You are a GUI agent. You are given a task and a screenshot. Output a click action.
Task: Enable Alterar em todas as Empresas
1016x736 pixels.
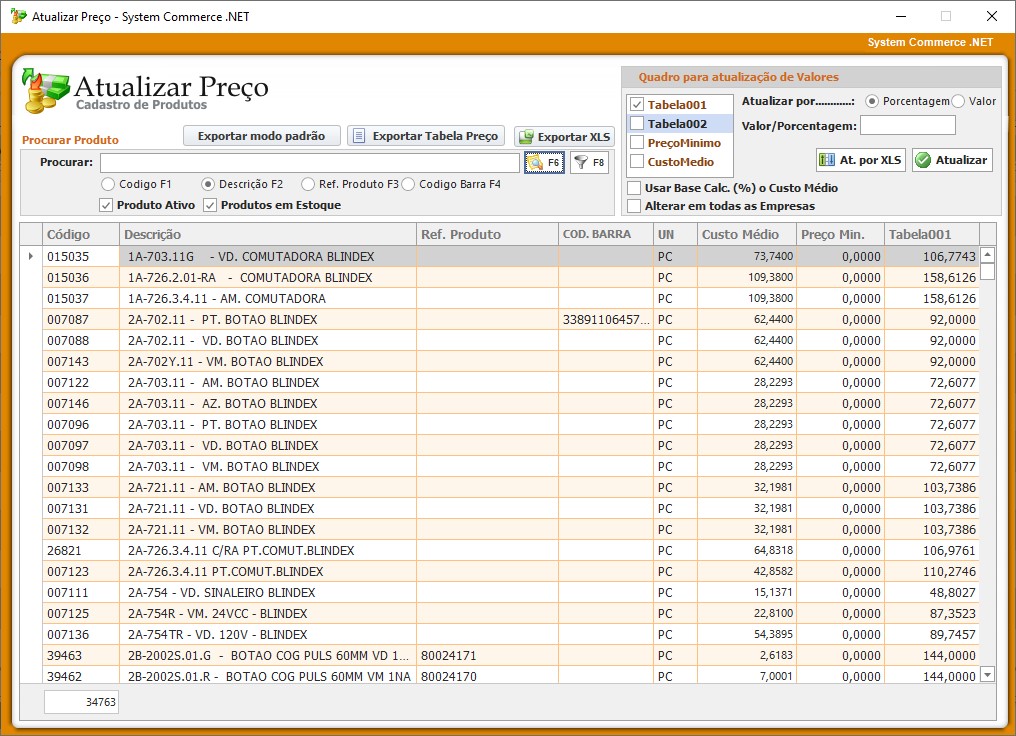tap(634, 206)
